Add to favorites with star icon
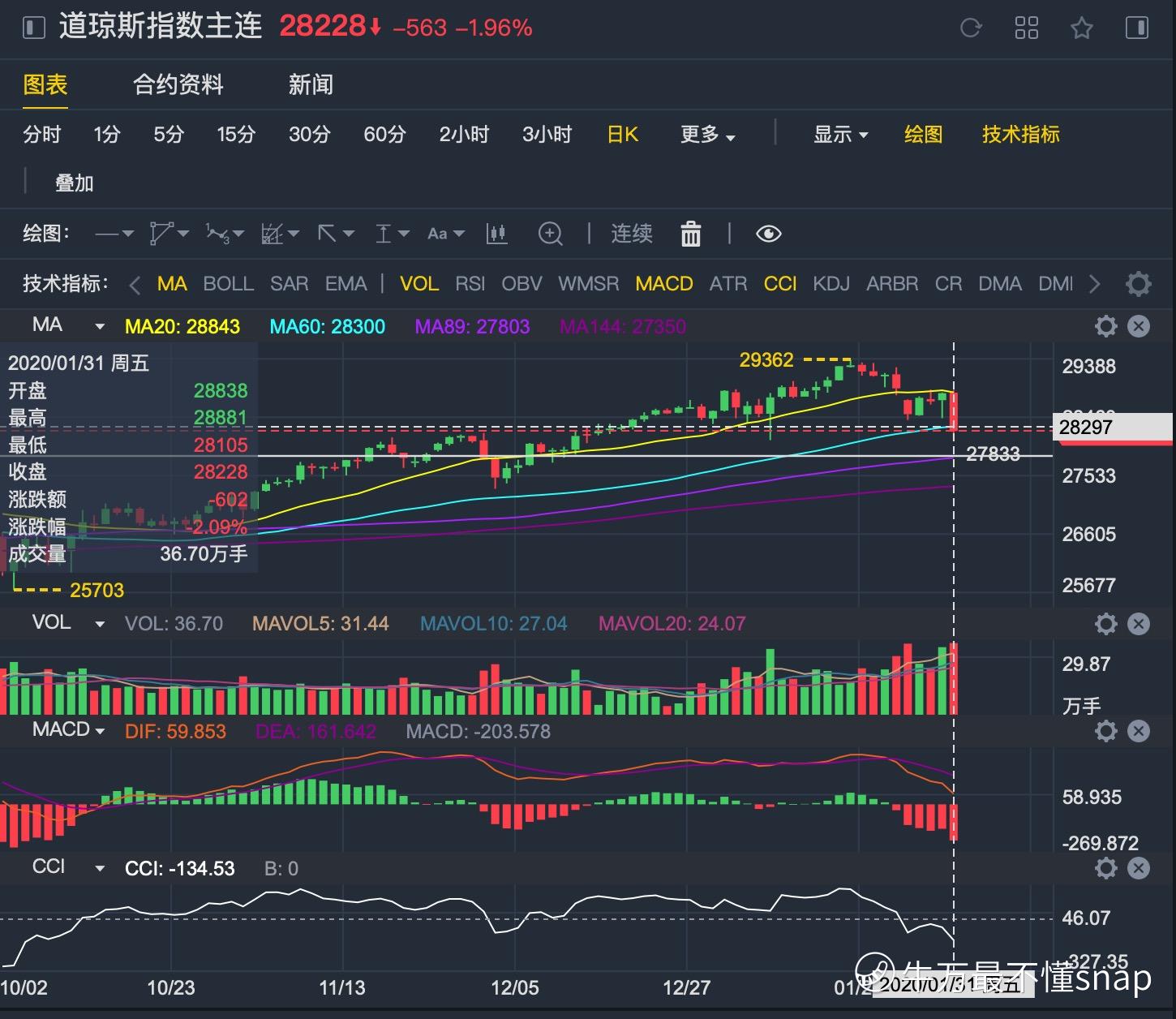Viewport: 1176px width, 1019px height. 1082,28
